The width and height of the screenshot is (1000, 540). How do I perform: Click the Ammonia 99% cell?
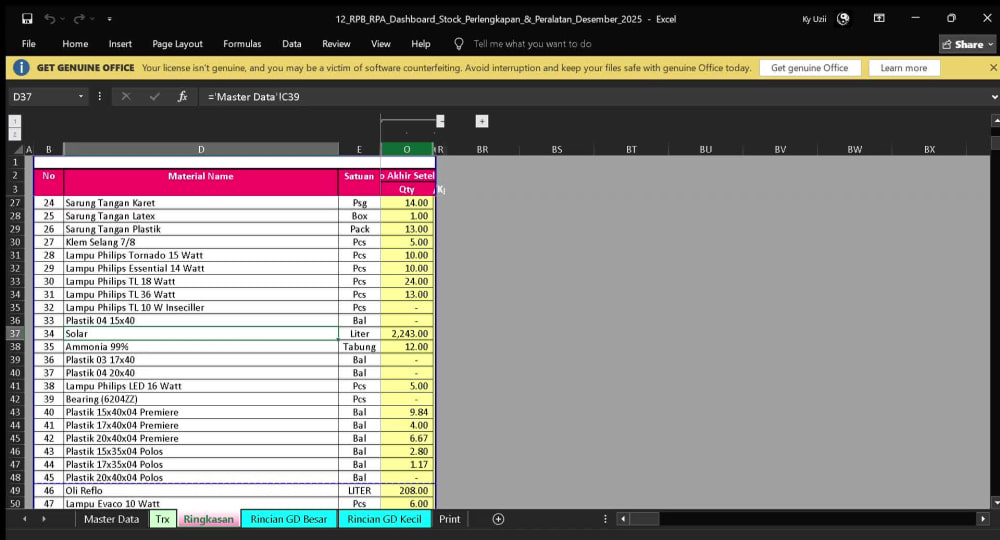coord(201,347)
